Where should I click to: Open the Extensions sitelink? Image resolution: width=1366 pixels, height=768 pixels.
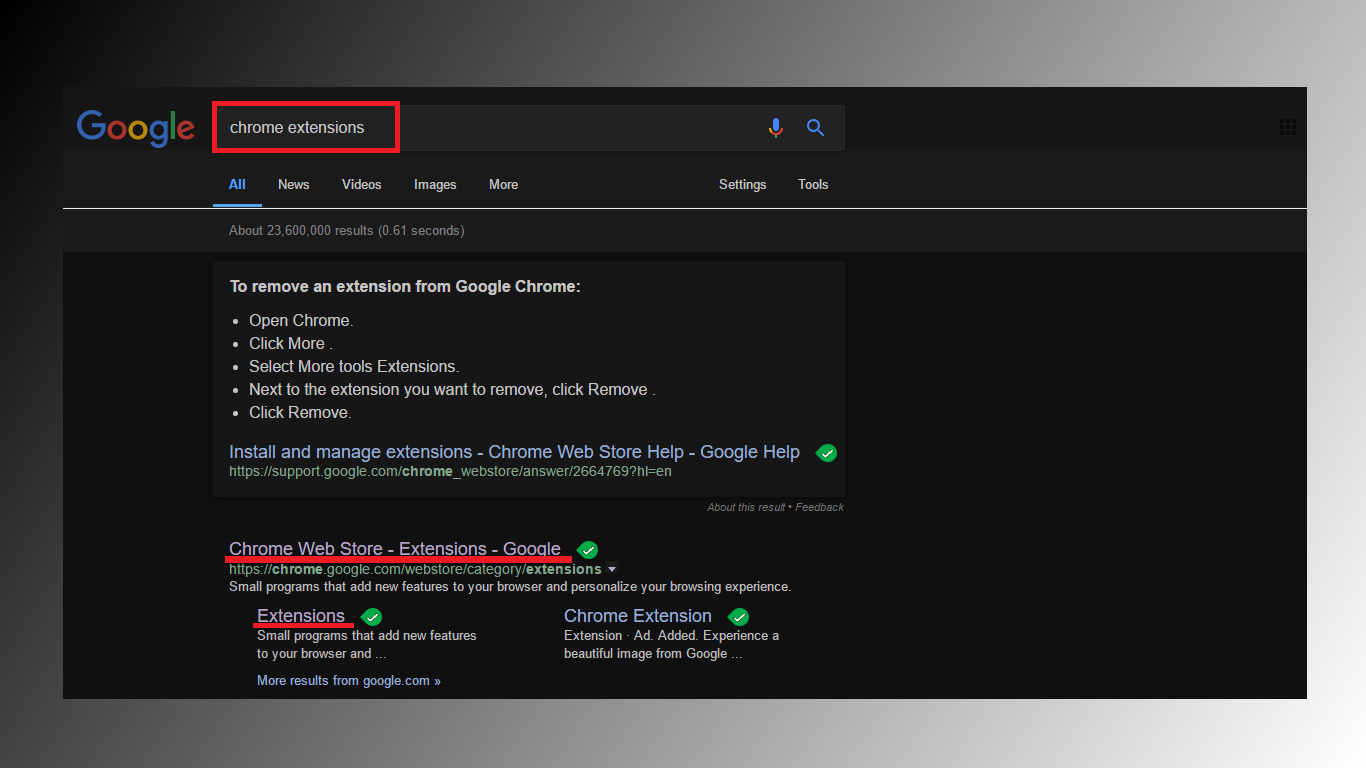pyautogui.click(x=301, y=616)
